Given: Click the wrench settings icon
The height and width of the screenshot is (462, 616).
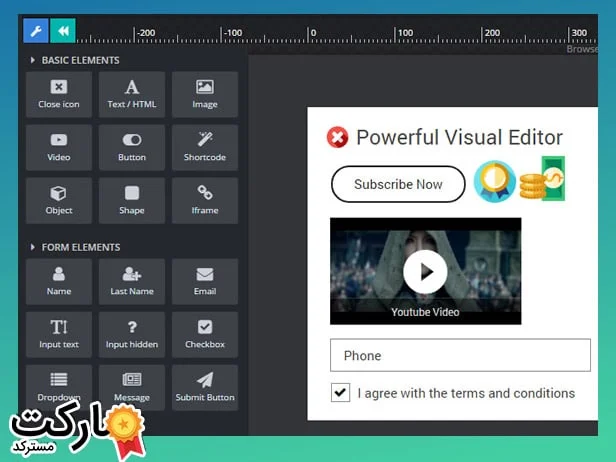Looking at the screenshot, I should [x=36, y=31].
